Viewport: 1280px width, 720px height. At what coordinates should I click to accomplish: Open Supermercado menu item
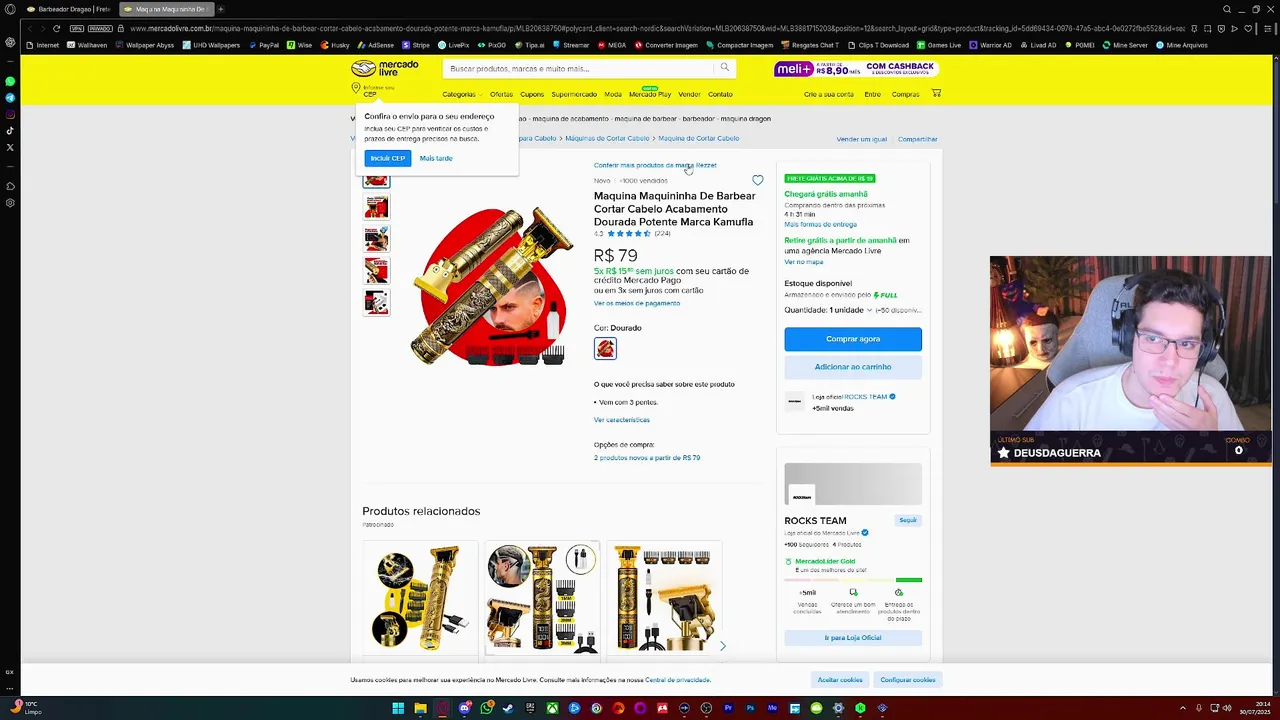point(574,94)
